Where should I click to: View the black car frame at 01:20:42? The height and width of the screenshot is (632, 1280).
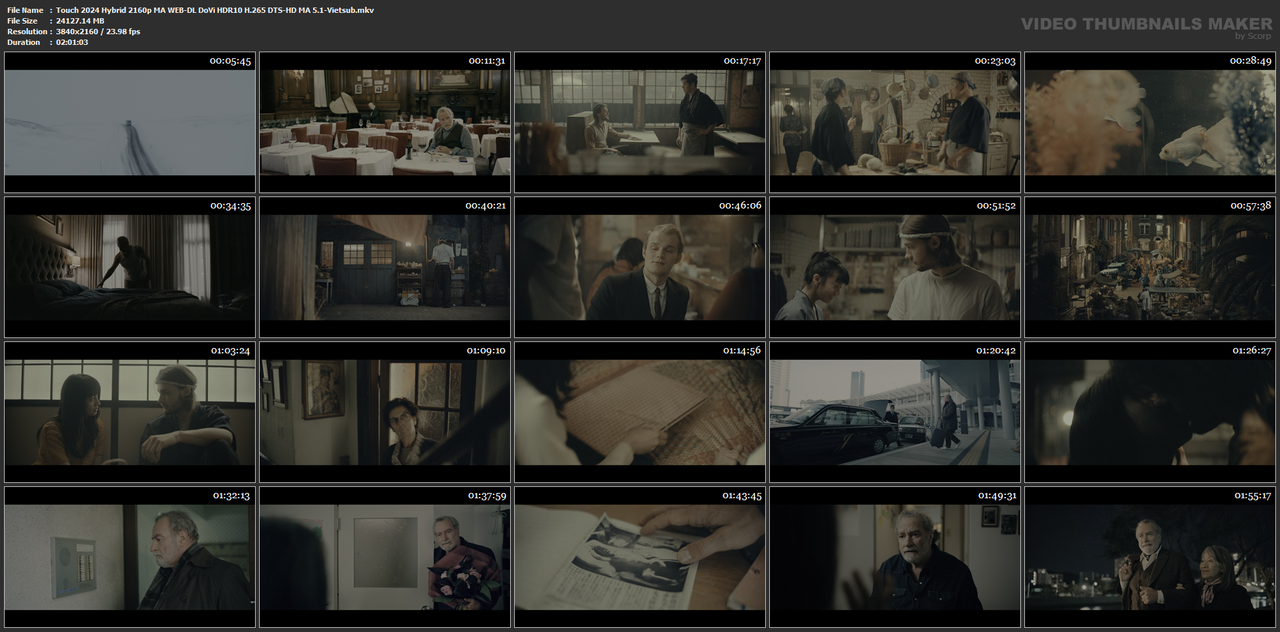point(895,412)
